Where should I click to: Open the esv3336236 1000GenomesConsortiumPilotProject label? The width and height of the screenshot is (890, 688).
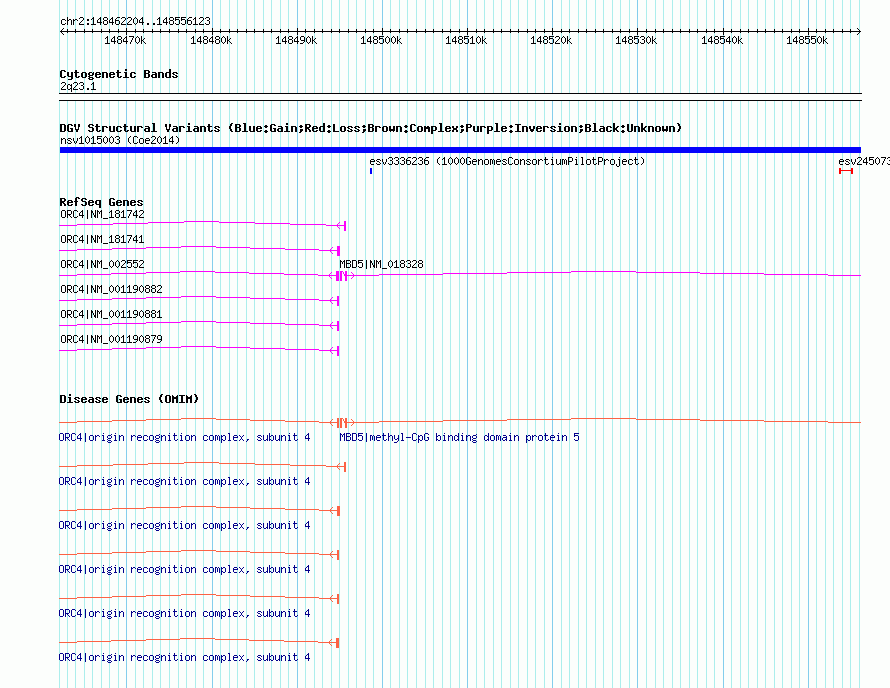pos(507,161)
